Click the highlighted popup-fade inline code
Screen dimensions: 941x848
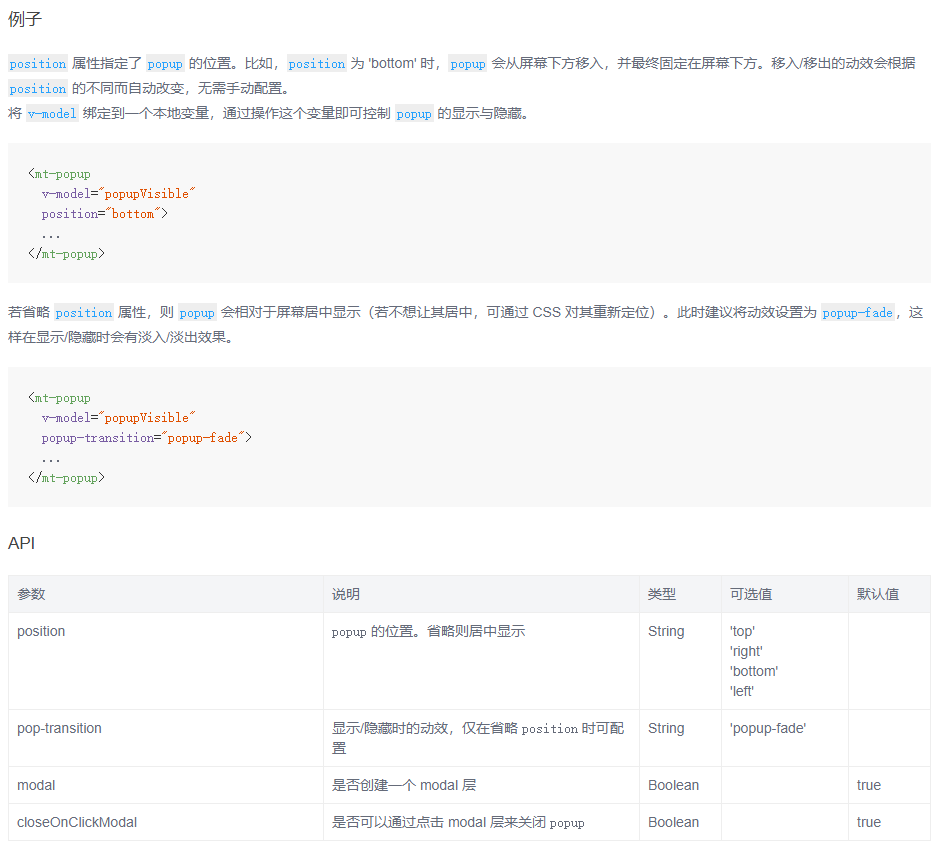coord(858,313)
